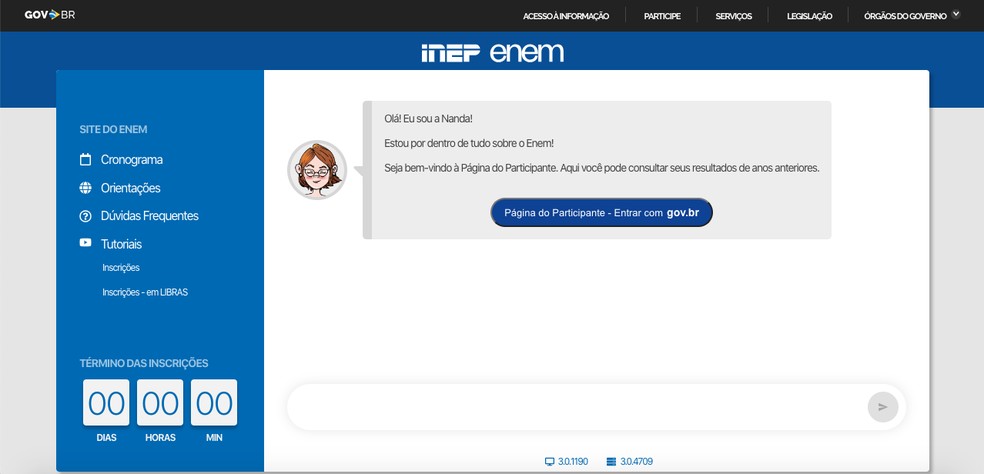The width and height of the screenshot is (984, 474).
Task: Click the version number 3.0.4709
Action: [636, 461]
